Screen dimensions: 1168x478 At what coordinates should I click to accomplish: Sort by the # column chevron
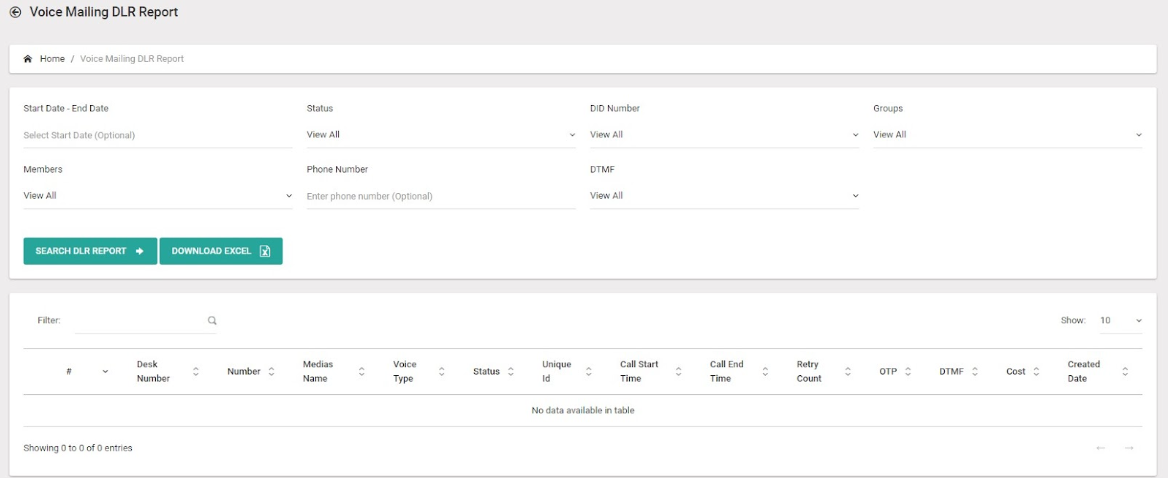[x=105, y=372]
